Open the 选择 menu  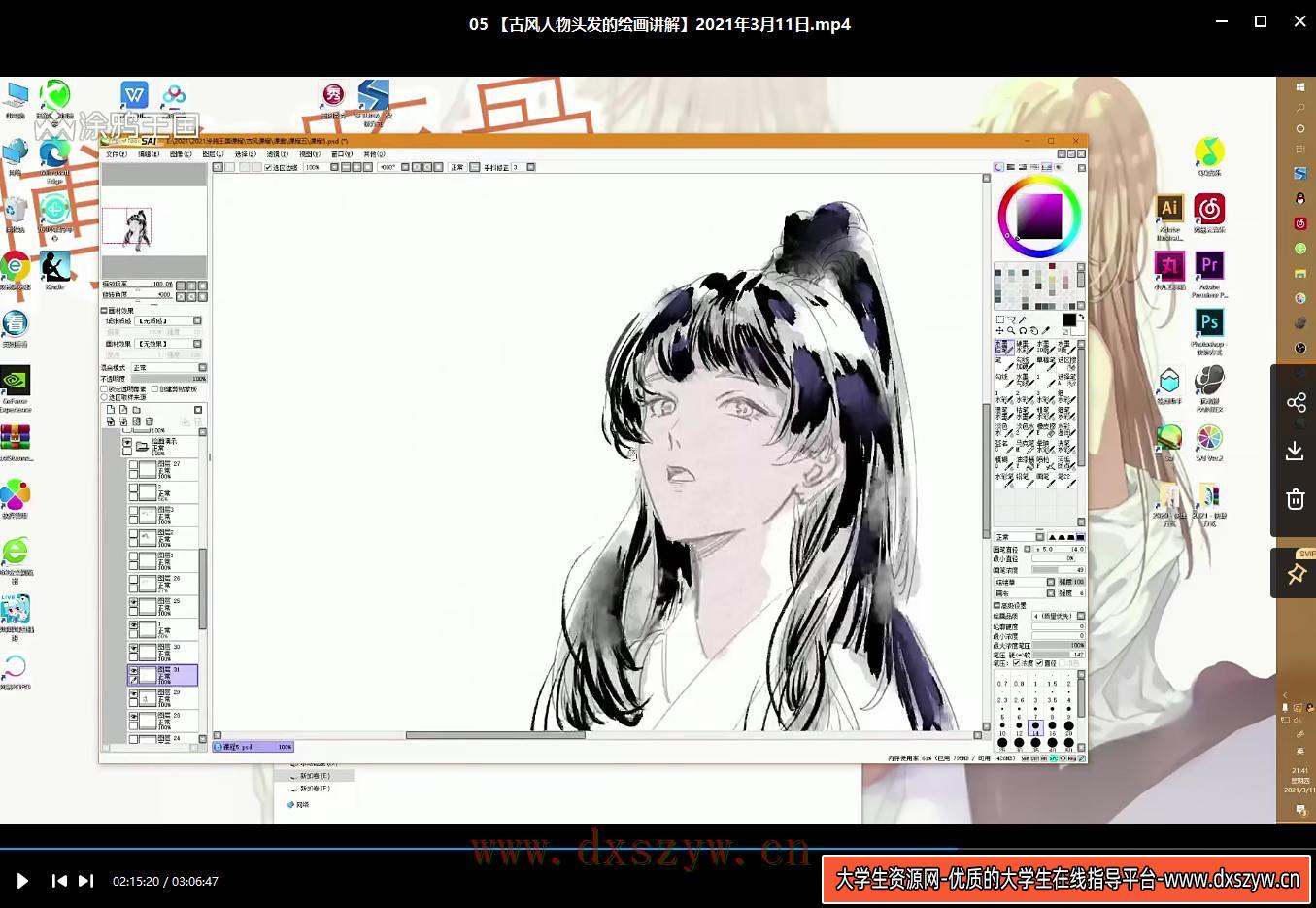[246, 153]
